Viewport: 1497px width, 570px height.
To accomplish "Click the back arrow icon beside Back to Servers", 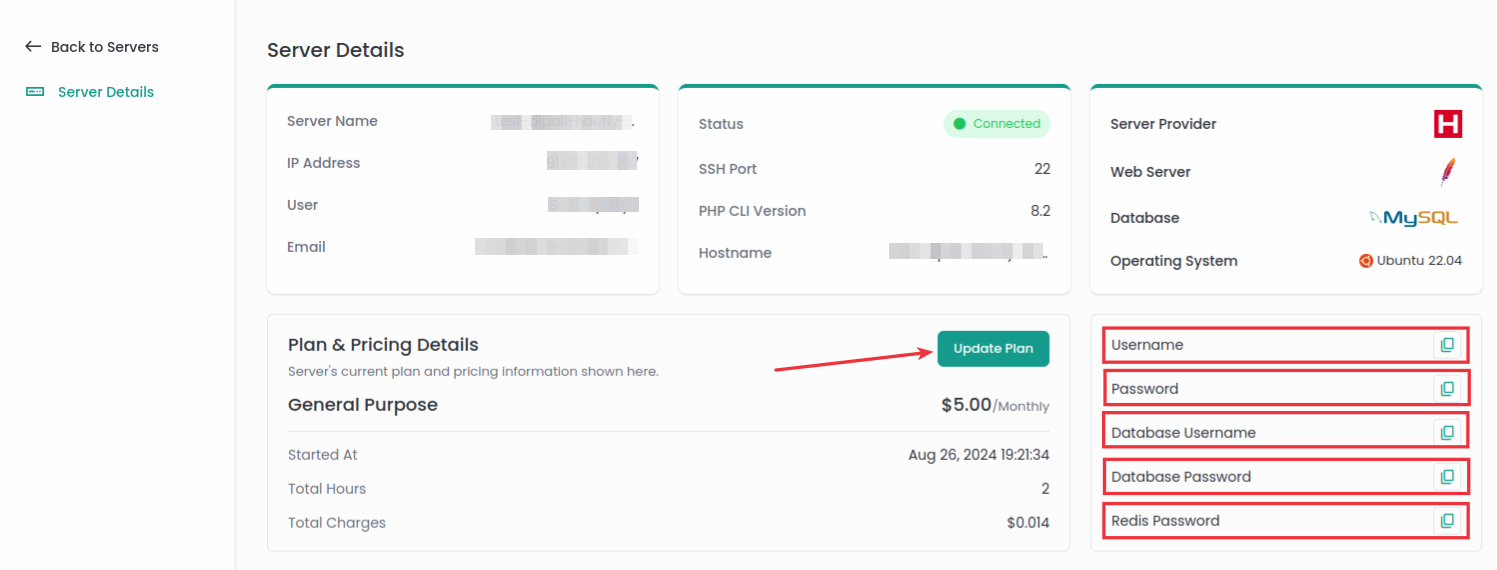I will 33,47.
